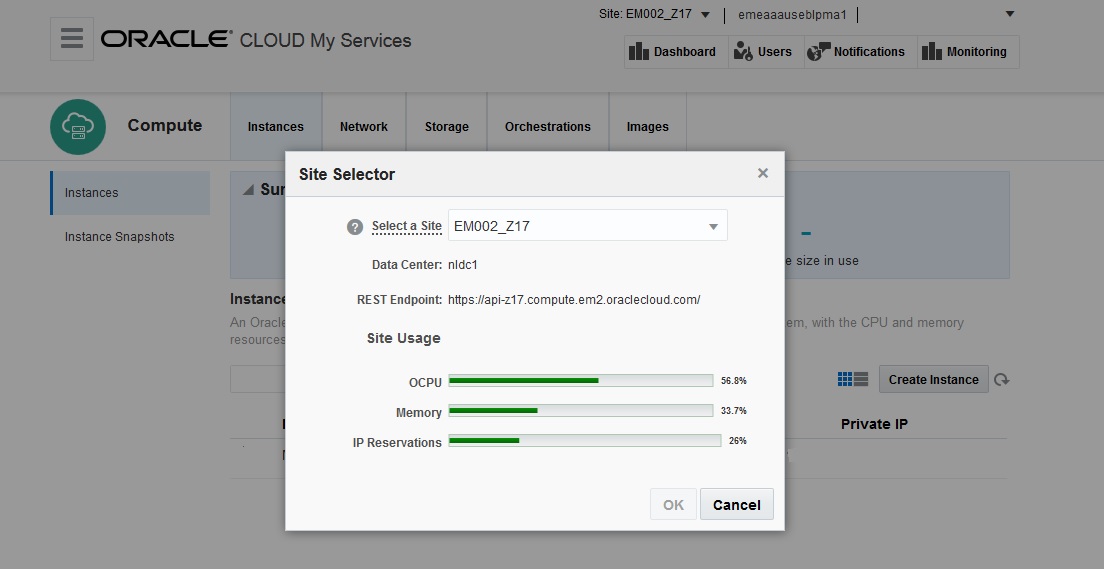Switch to list view of instances
The height and width of the screenshot is (569, 1104).
pos(861,379)
